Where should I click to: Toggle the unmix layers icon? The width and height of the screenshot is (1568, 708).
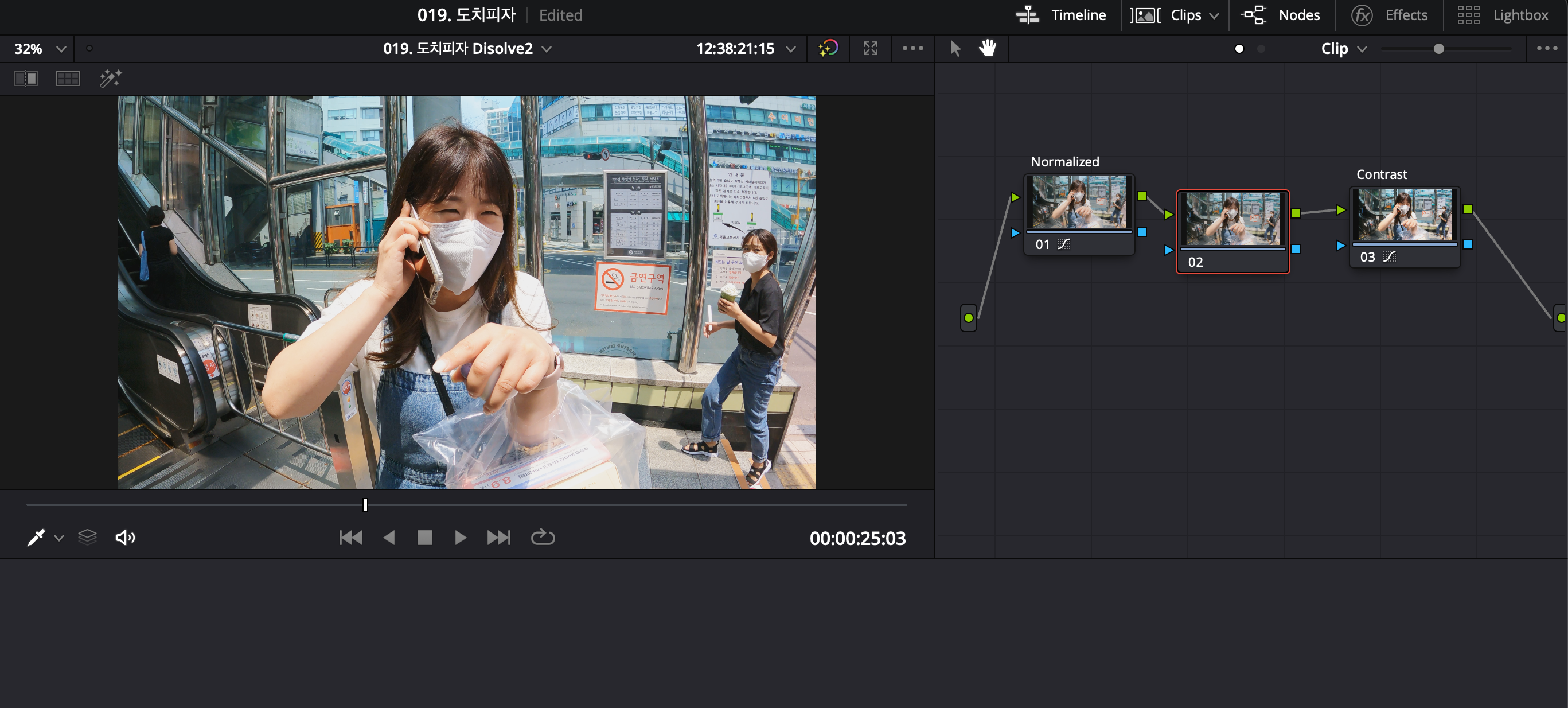tap(88, 538)
